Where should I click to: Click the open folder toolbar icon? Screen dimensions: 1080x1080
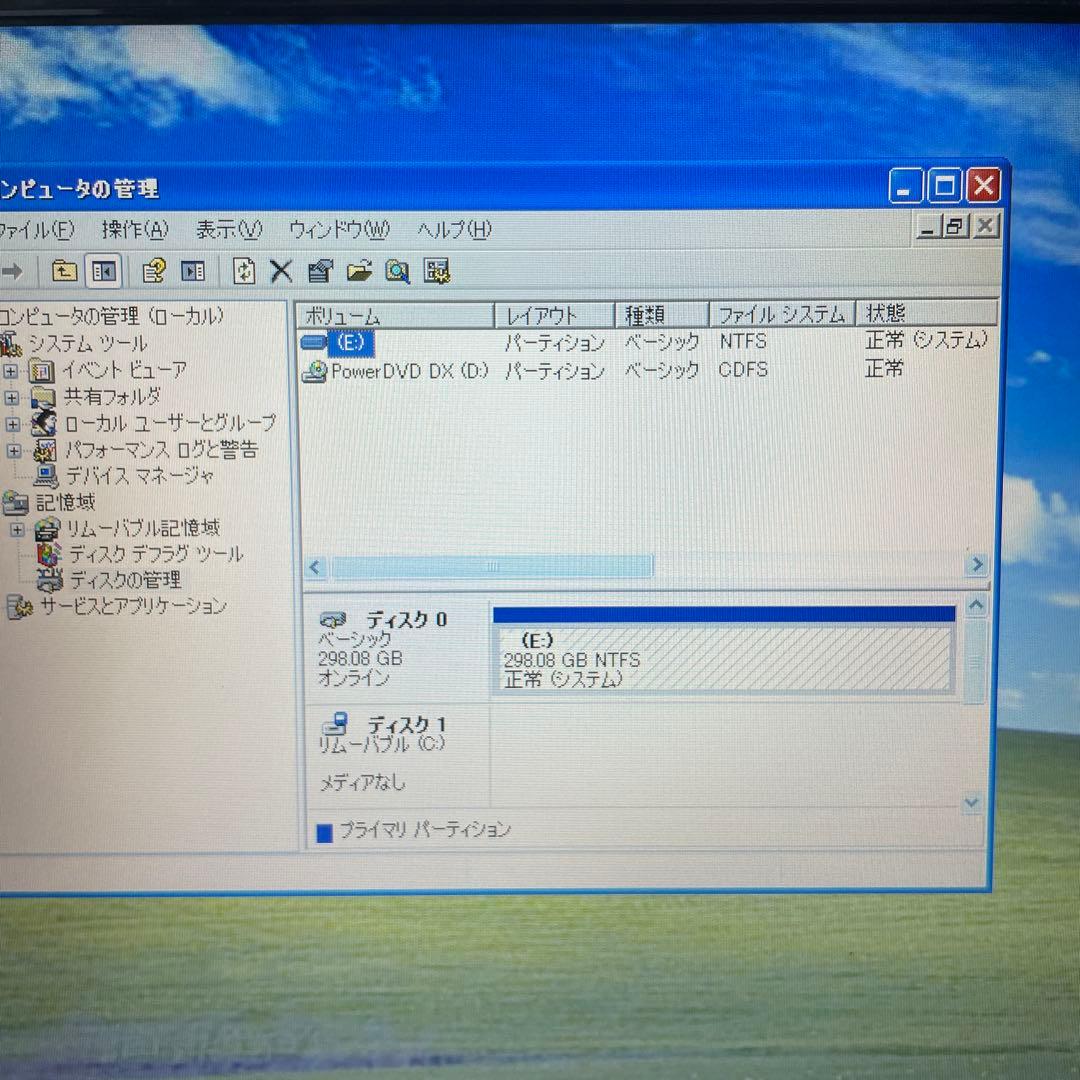coord(360,271)
